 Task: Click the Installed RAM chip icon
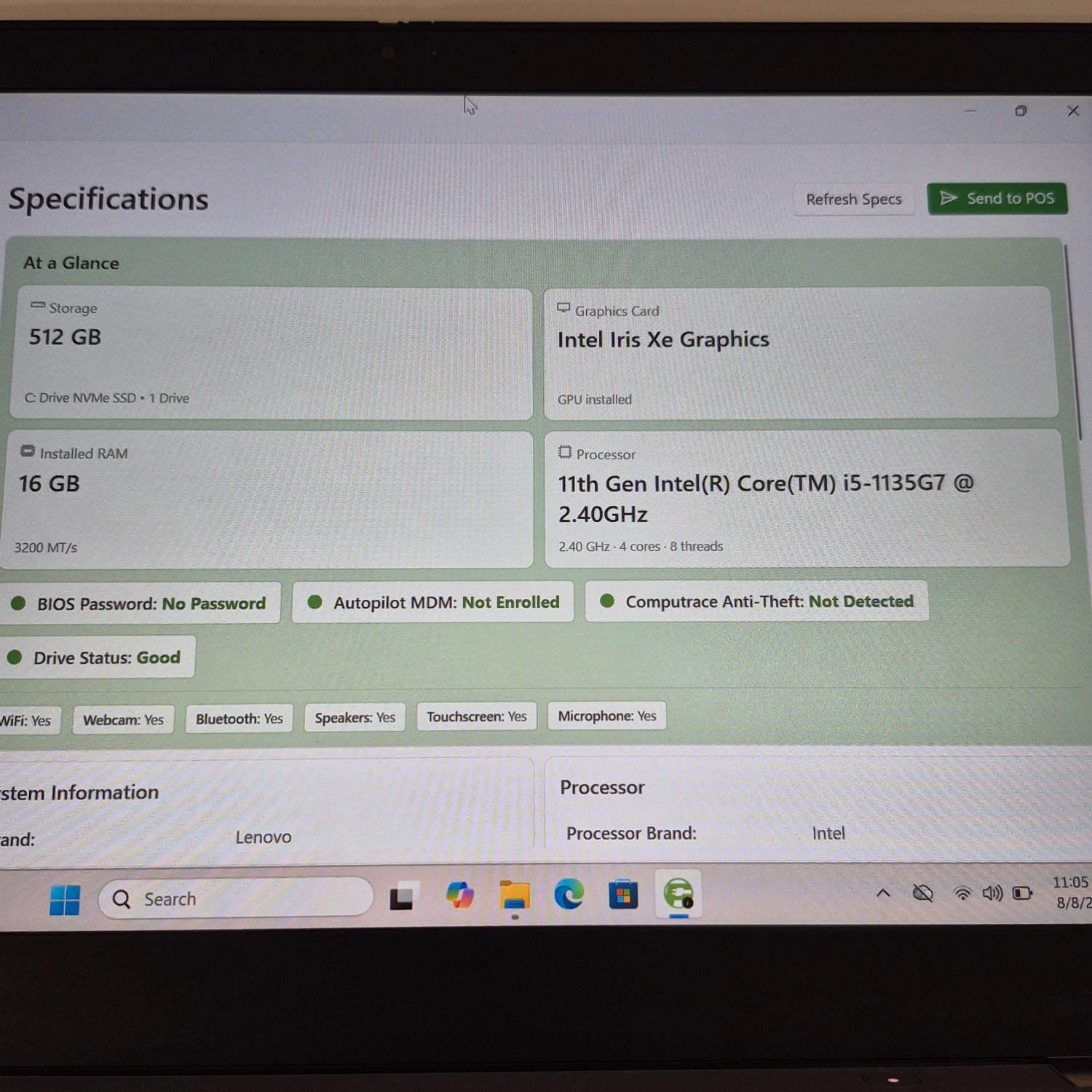tap(28, 451)
